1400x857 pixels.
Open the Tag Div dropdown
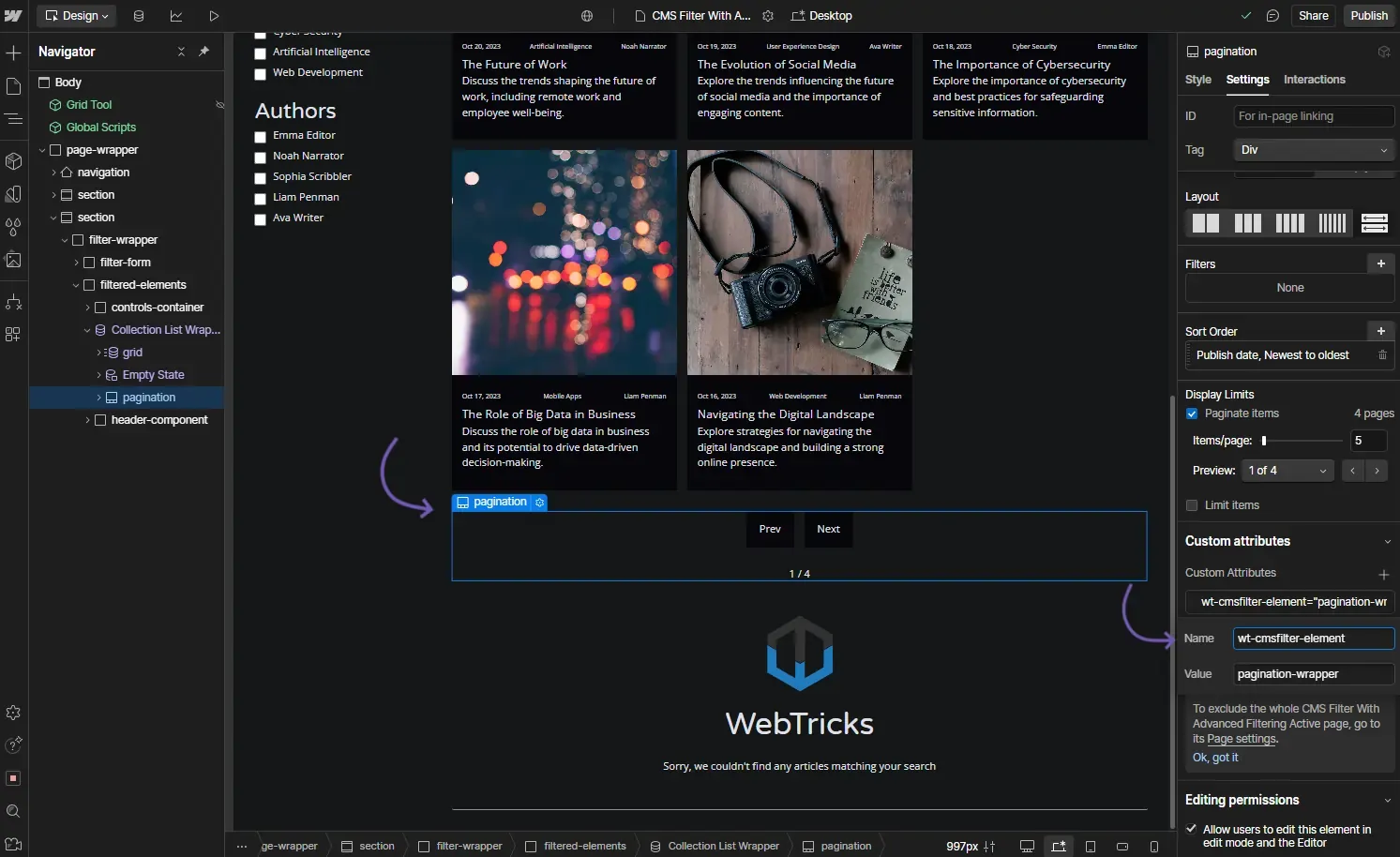[1314, 150]
